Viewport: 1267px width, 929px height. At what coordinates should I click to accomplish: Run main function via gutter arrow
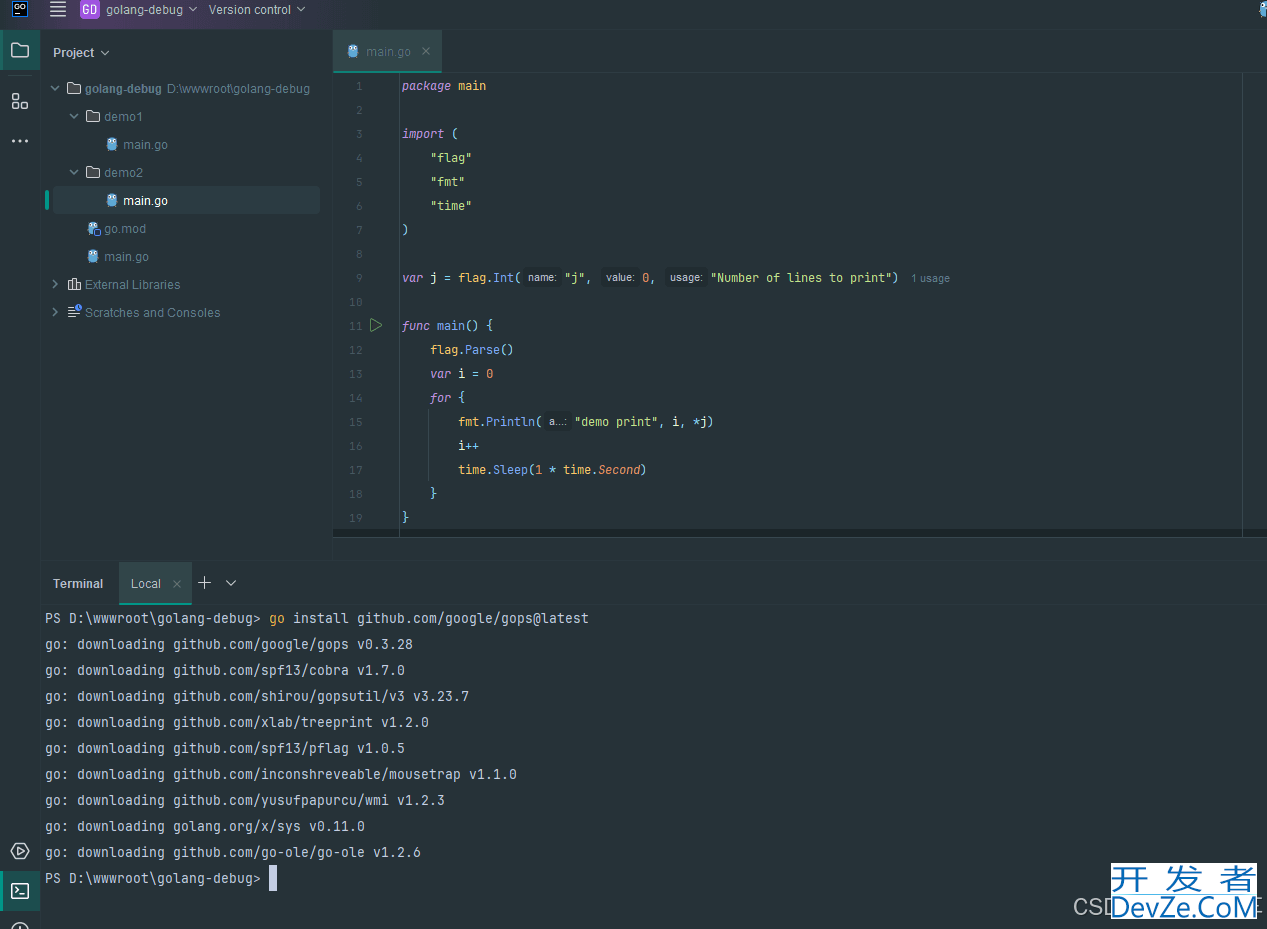pyautogui.click(x=376, y=325)
